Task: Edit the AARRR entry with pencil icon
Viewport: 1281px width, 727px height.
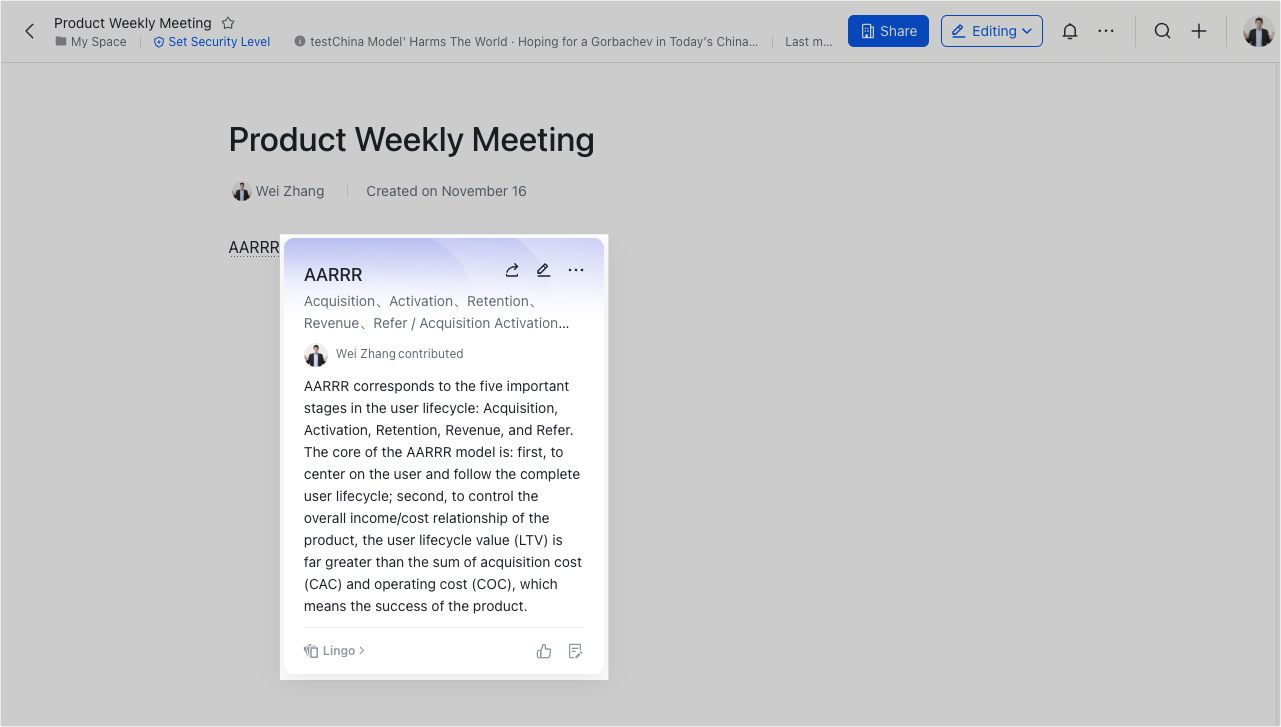Action: (x=543, y=270)
